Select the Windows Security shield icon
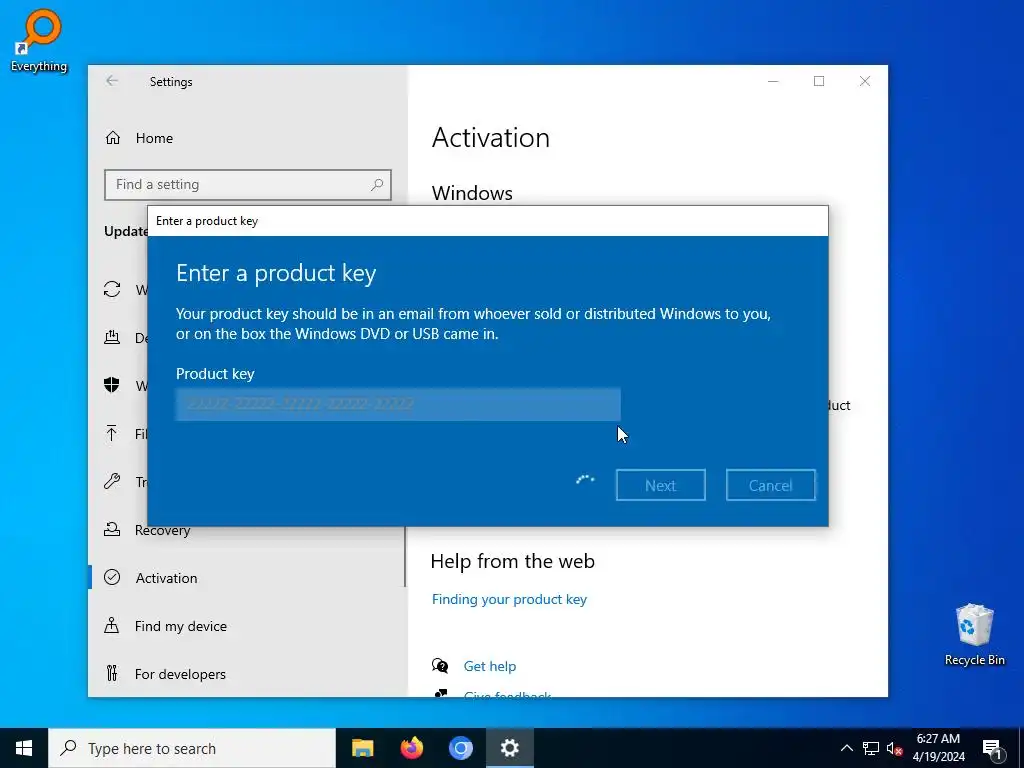Screen dimensions: 1024x768 pyautogui.click(x=112, y=385)
